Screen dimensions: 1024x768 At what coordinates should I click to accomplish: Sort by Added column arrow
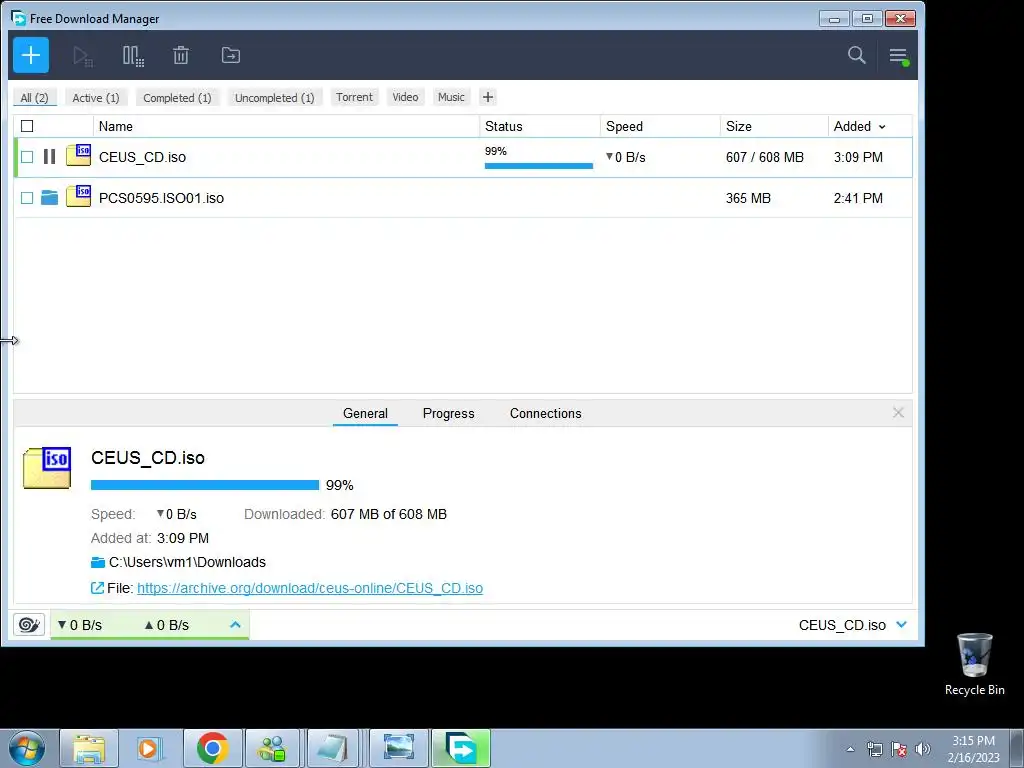coord(882,127)
